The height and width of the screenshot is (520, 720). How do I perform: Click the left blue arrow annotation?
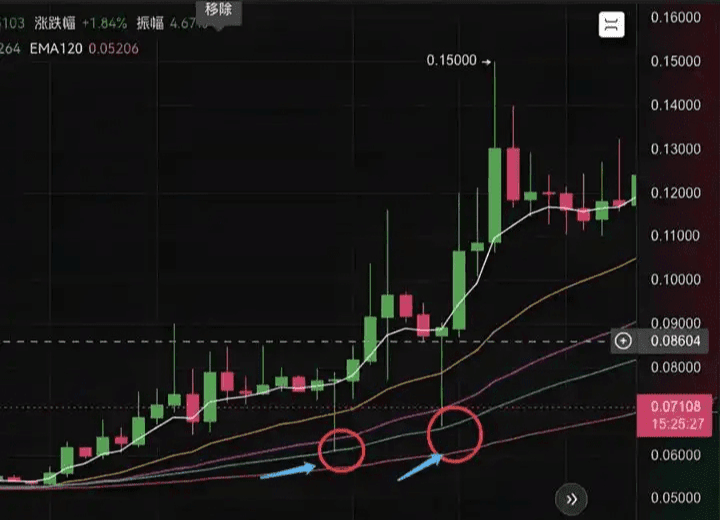point(288,472)
